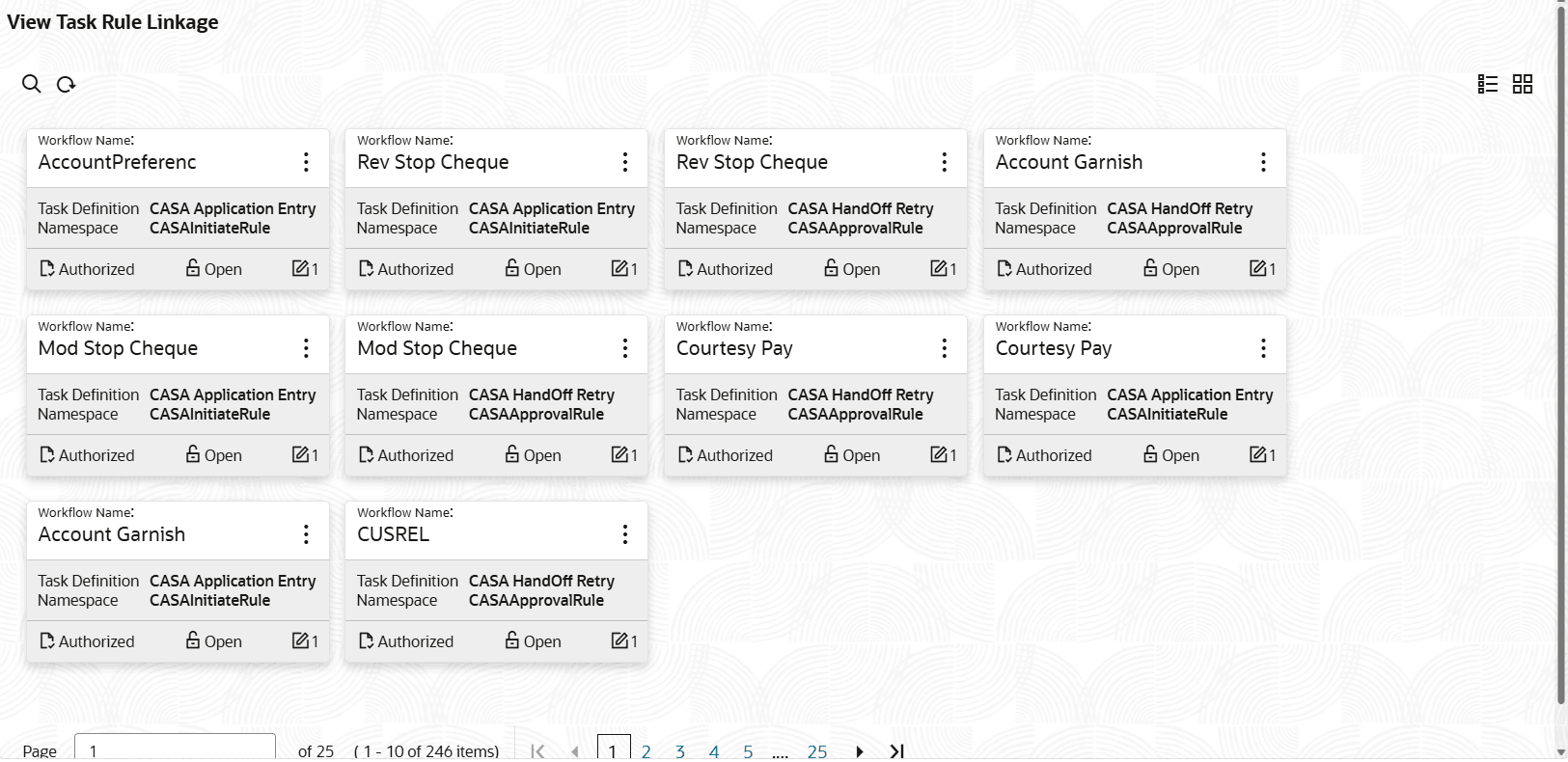Click the edit count icon on CUSREL card
This screenshot has width=1568, height=762.
point(619,640)
